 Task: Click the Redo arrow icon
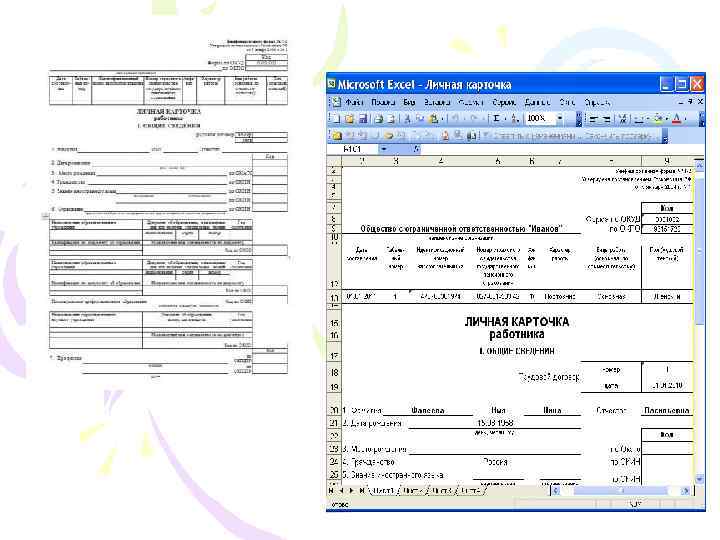coord(475,118)
